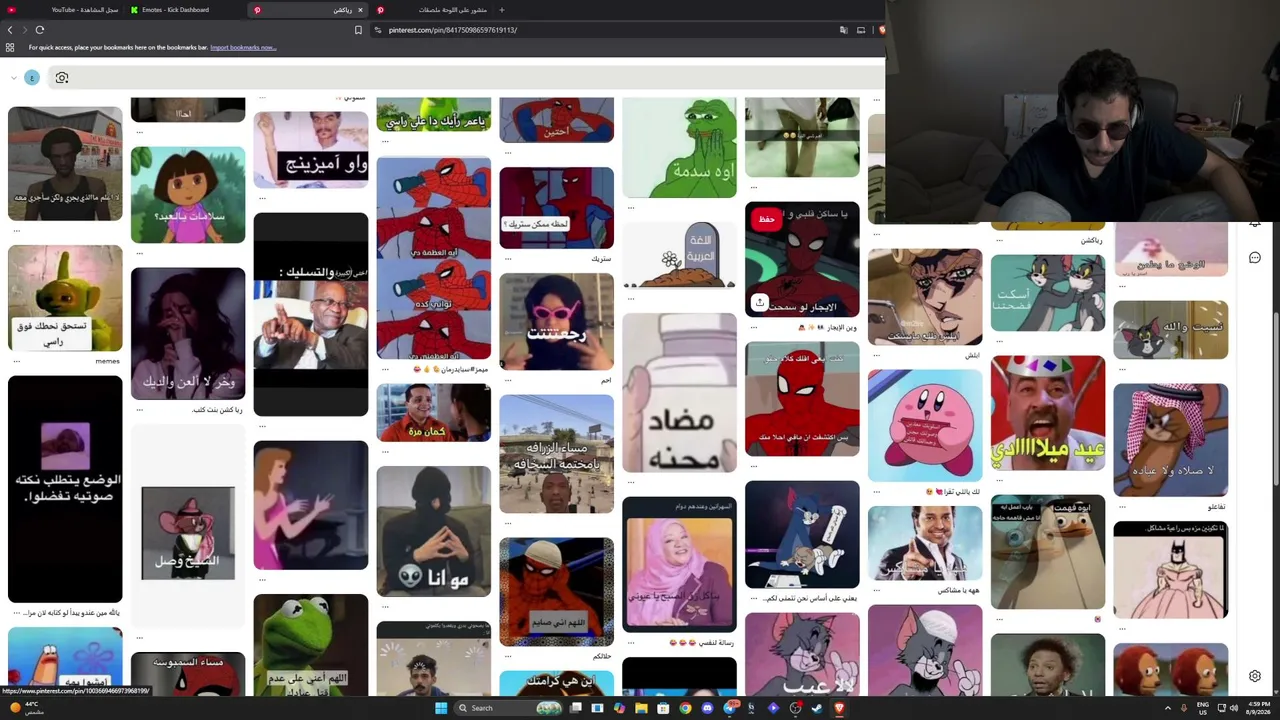Screen dimensions: 1280x720
Task: Open the JoJo character with phone pin
Action: [925, 297]
